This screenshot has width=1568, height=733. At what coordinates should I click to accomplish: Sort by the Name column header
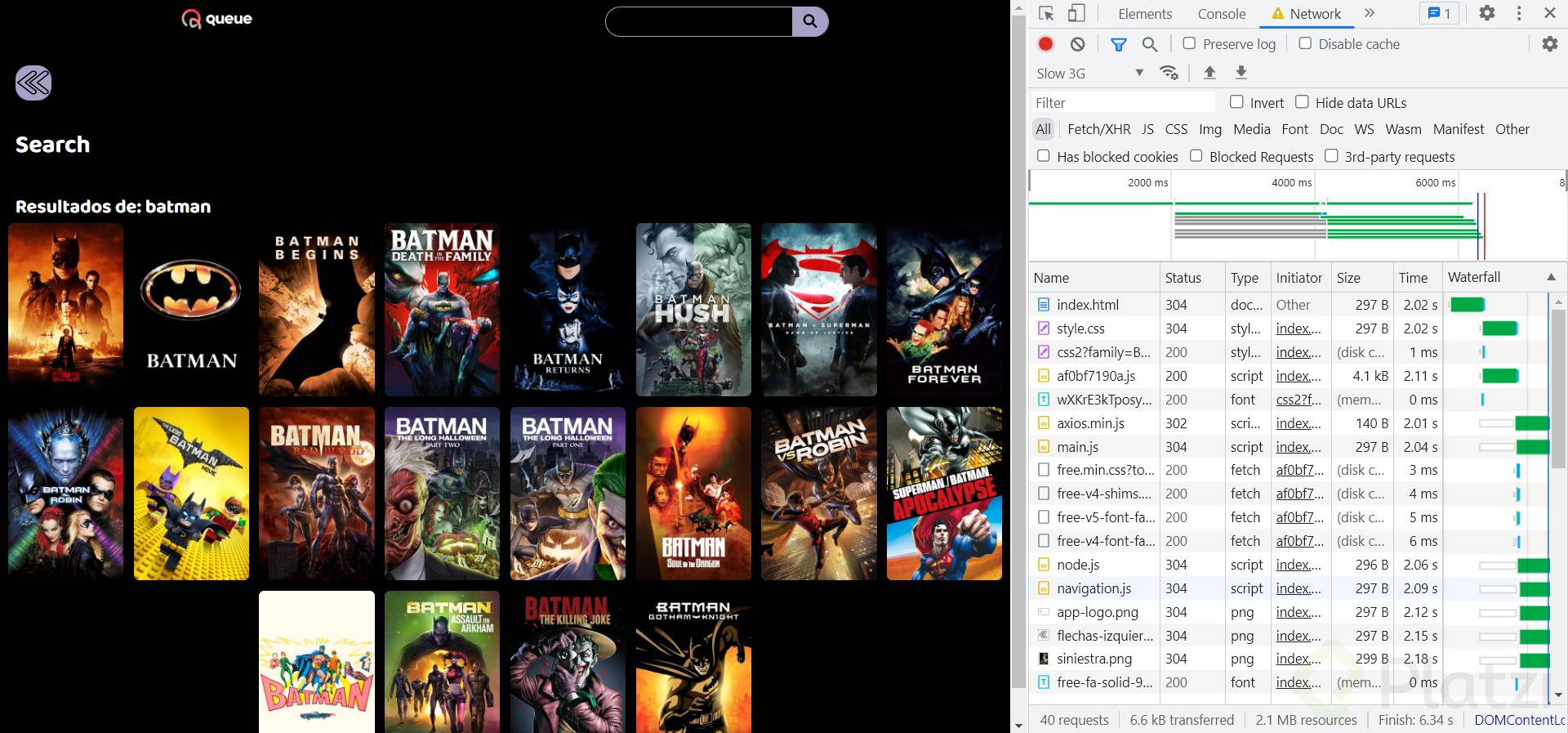tap(1094, 278)
